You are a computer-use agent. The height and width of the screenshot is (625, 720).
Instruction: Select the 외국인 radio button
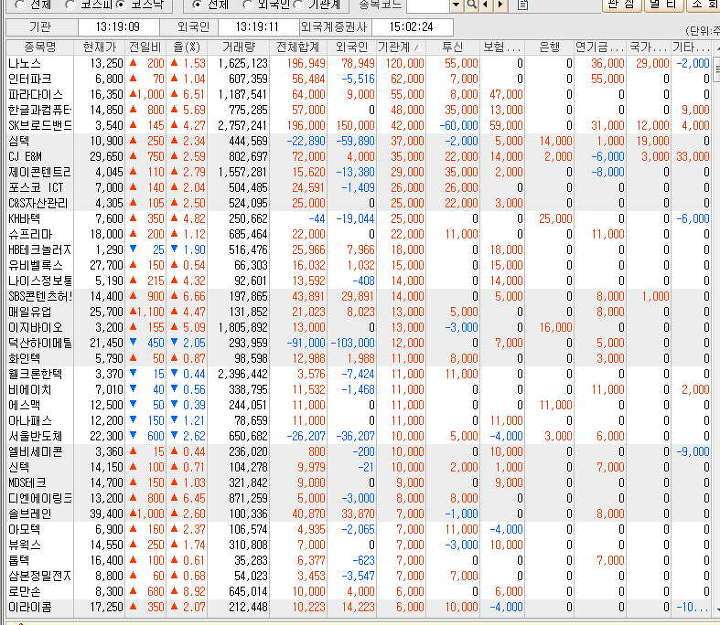click(x=247, y=5)
